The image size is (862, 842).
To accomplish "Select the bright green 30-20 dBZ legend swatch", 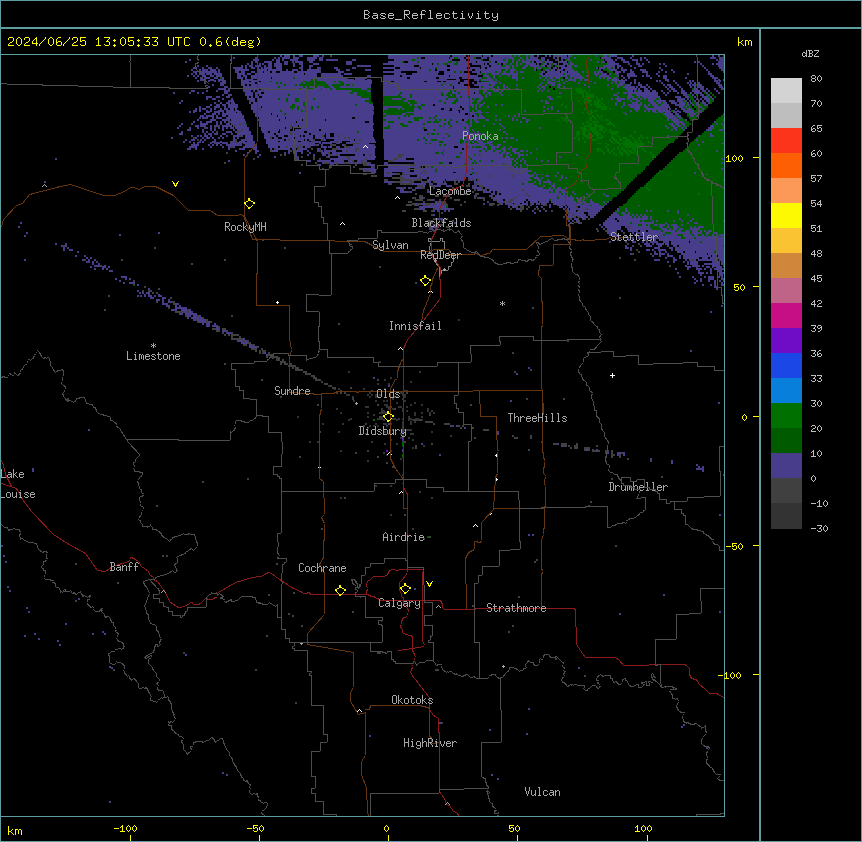I will pyautogui.click(x=786, y=416).
